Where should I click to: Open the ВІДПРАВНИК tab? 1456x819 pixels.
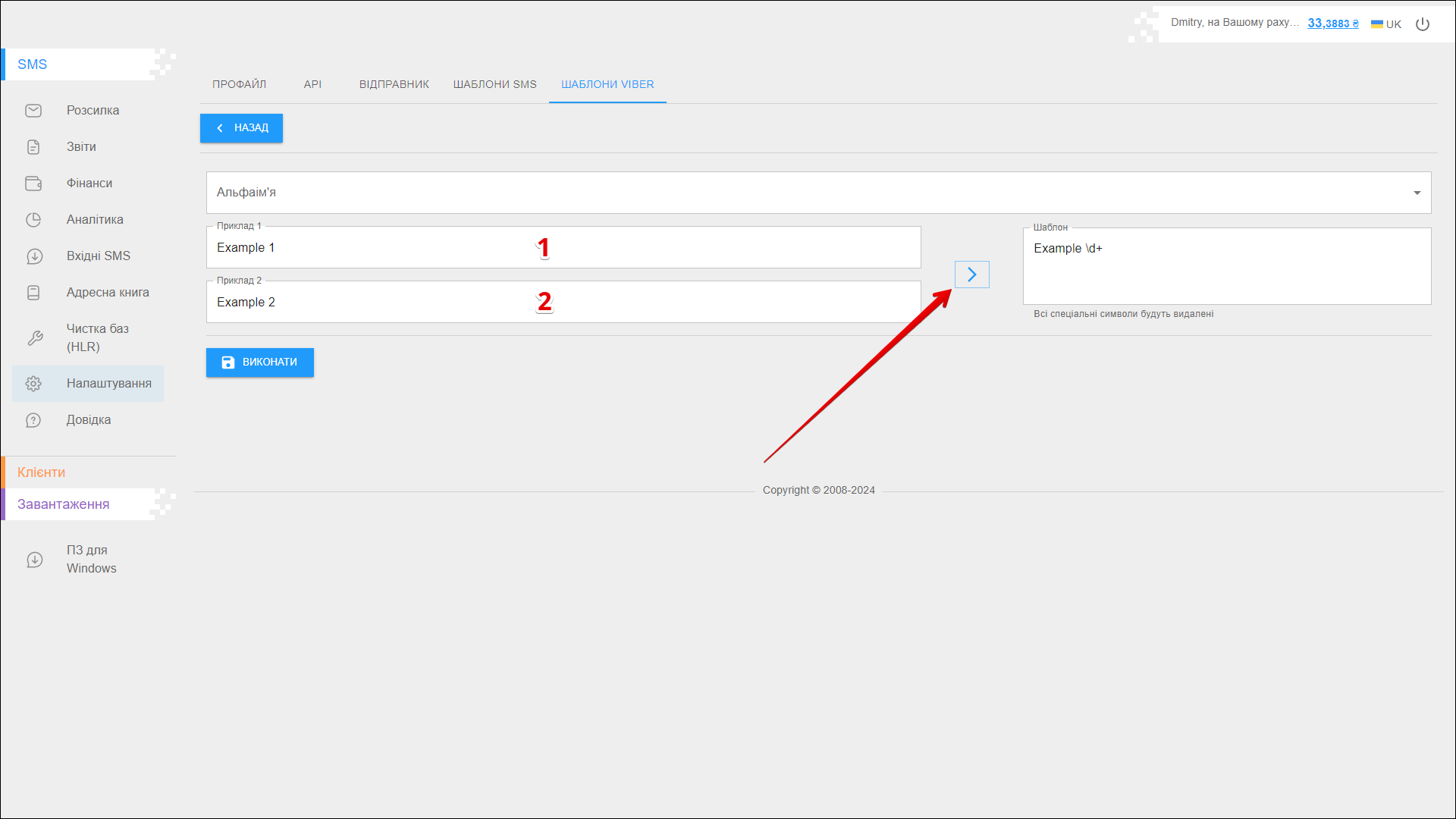394,84
